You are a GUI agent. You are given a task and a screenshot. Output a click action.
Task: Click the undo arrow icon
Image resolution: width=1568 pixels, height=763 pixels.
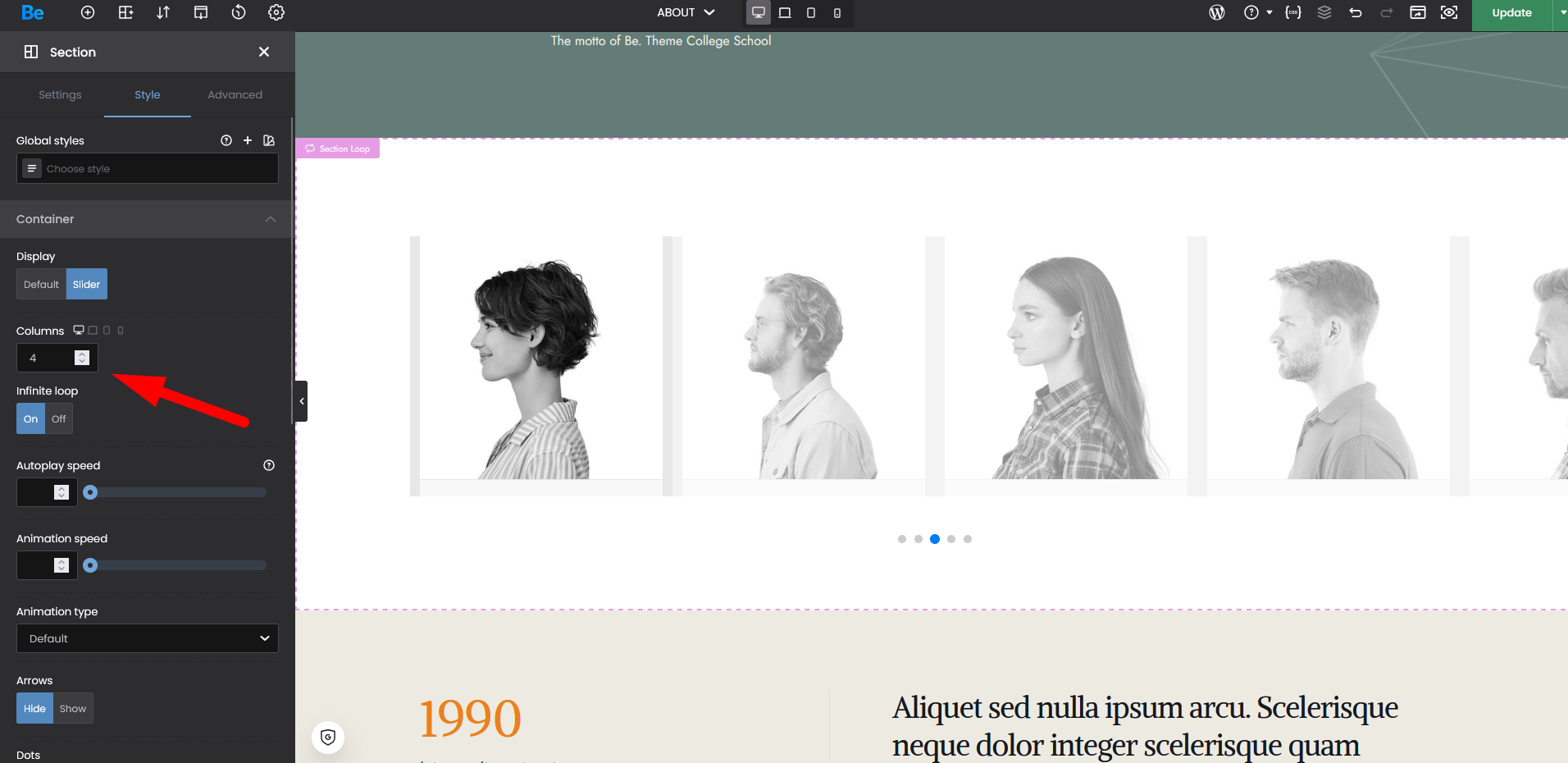[x=1356, y=12]
